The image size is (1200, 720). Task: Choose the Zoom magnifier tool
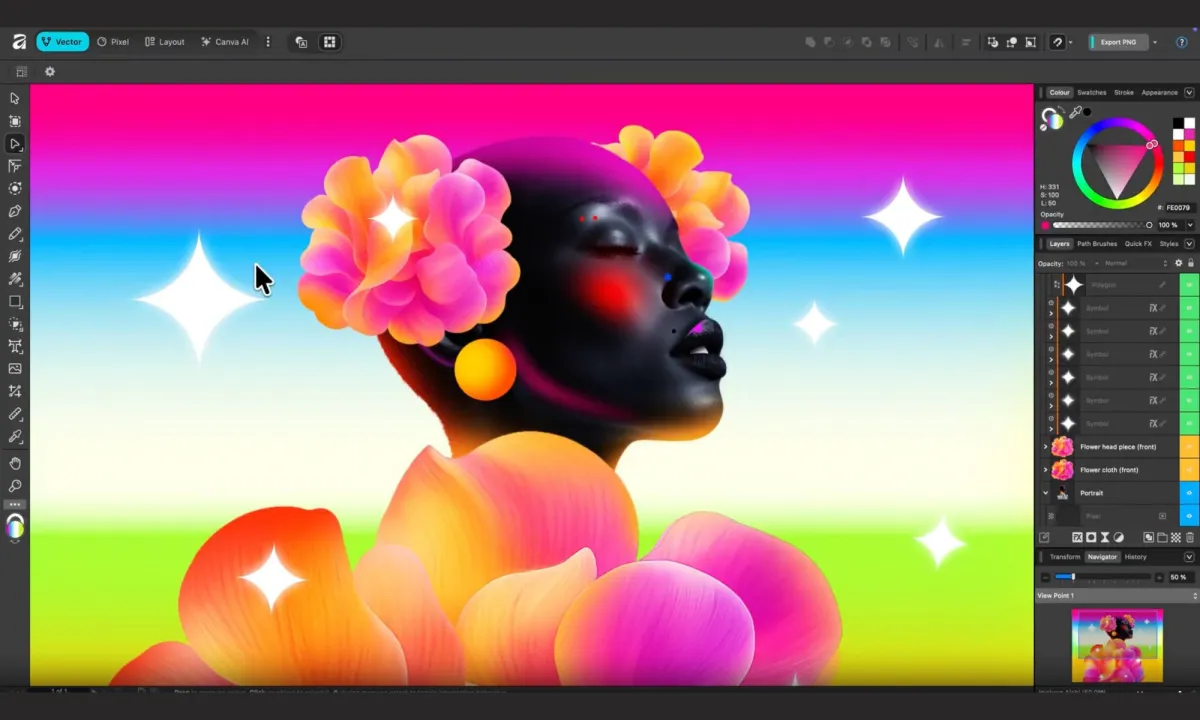(15, 486)
